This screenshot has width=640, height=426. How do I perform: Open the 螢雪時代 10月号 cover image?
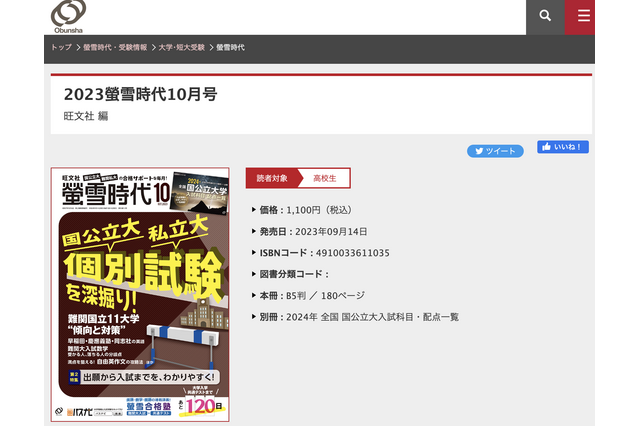tap(140, 294)
